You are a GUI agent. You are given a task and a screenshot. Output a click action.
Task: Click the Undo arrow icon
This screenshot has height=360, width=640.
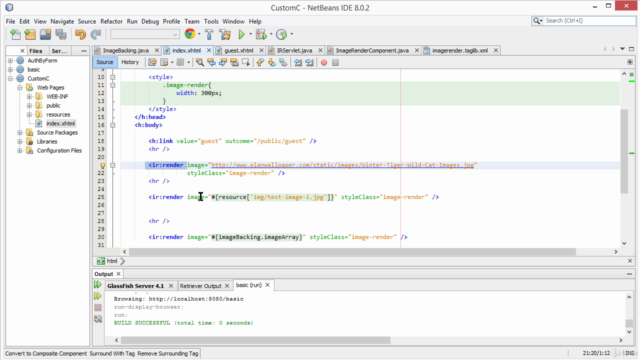80,35
